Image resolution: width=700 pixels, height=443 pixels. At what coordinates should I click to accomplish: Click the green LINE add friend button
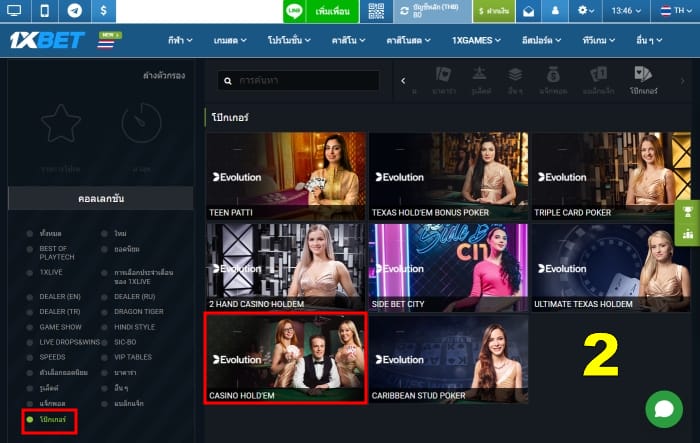(x=321, y=11)
